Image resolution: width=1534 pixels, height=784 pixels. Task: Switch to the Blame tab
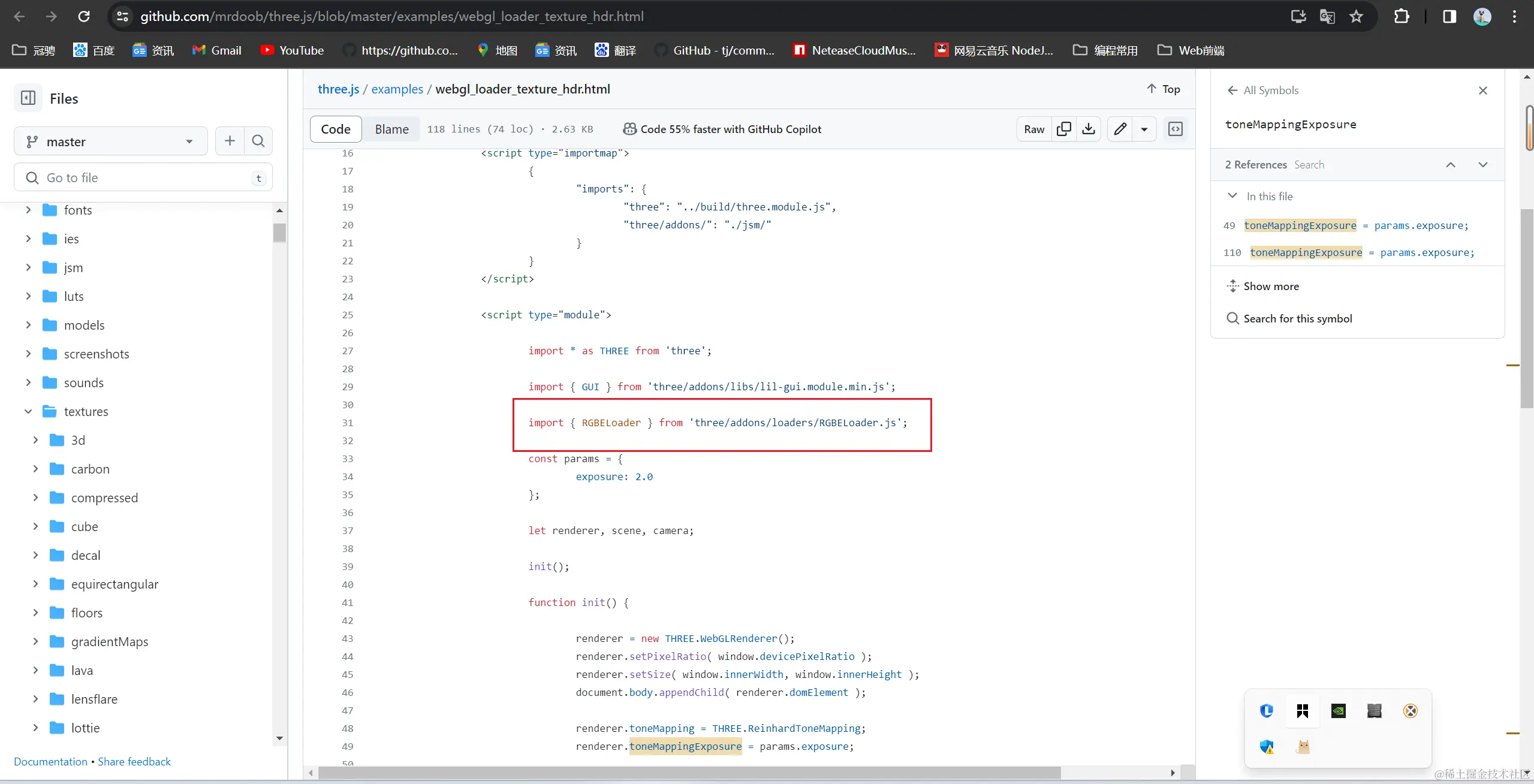(391, 129)
